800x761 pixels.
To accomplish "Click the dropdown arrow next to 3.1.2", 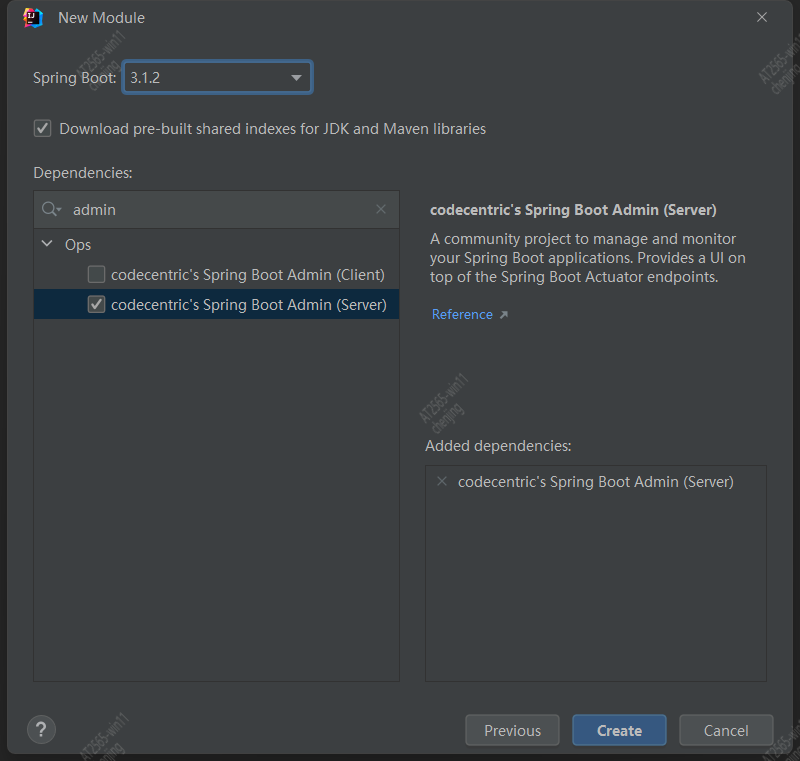I will click(296, 78).
